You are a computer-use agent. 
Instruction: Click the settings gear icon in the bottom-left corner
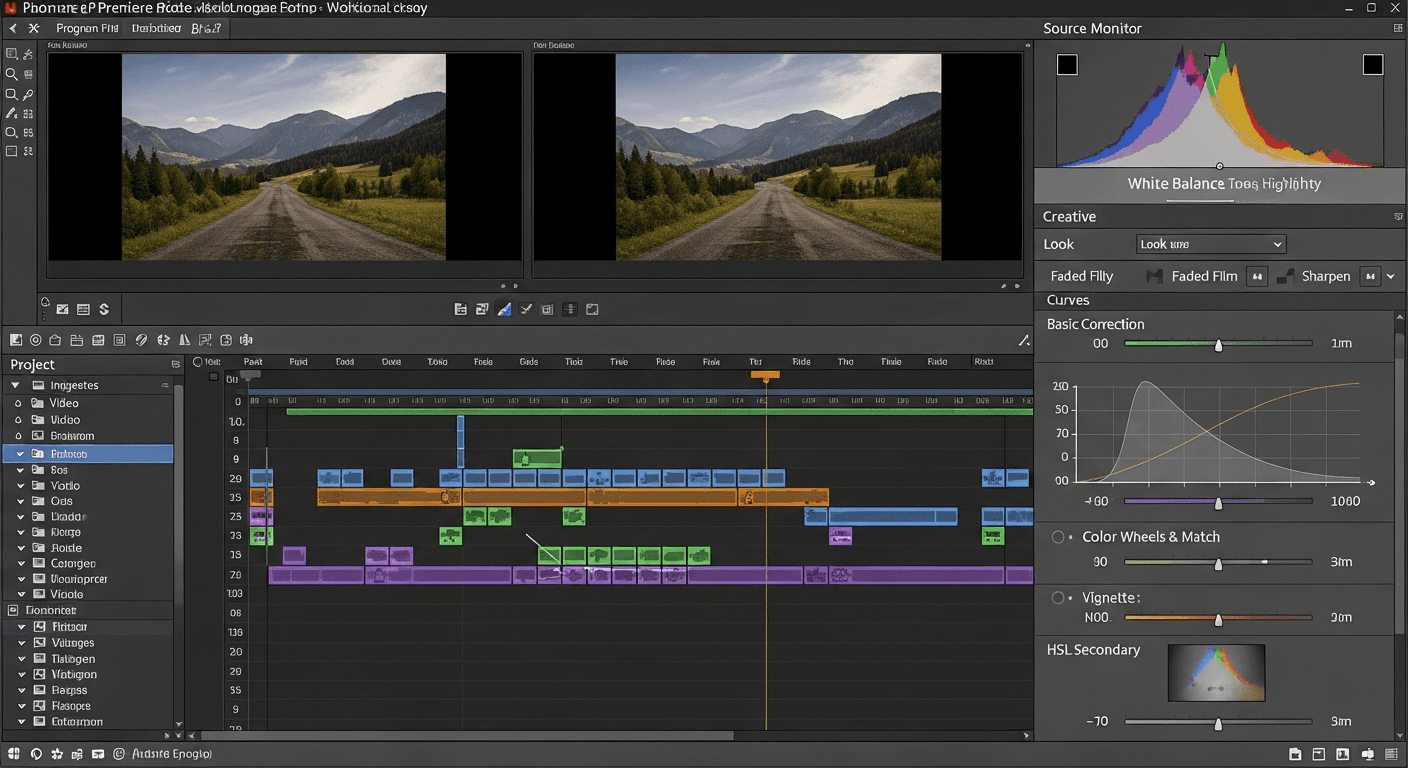[57, 753]
